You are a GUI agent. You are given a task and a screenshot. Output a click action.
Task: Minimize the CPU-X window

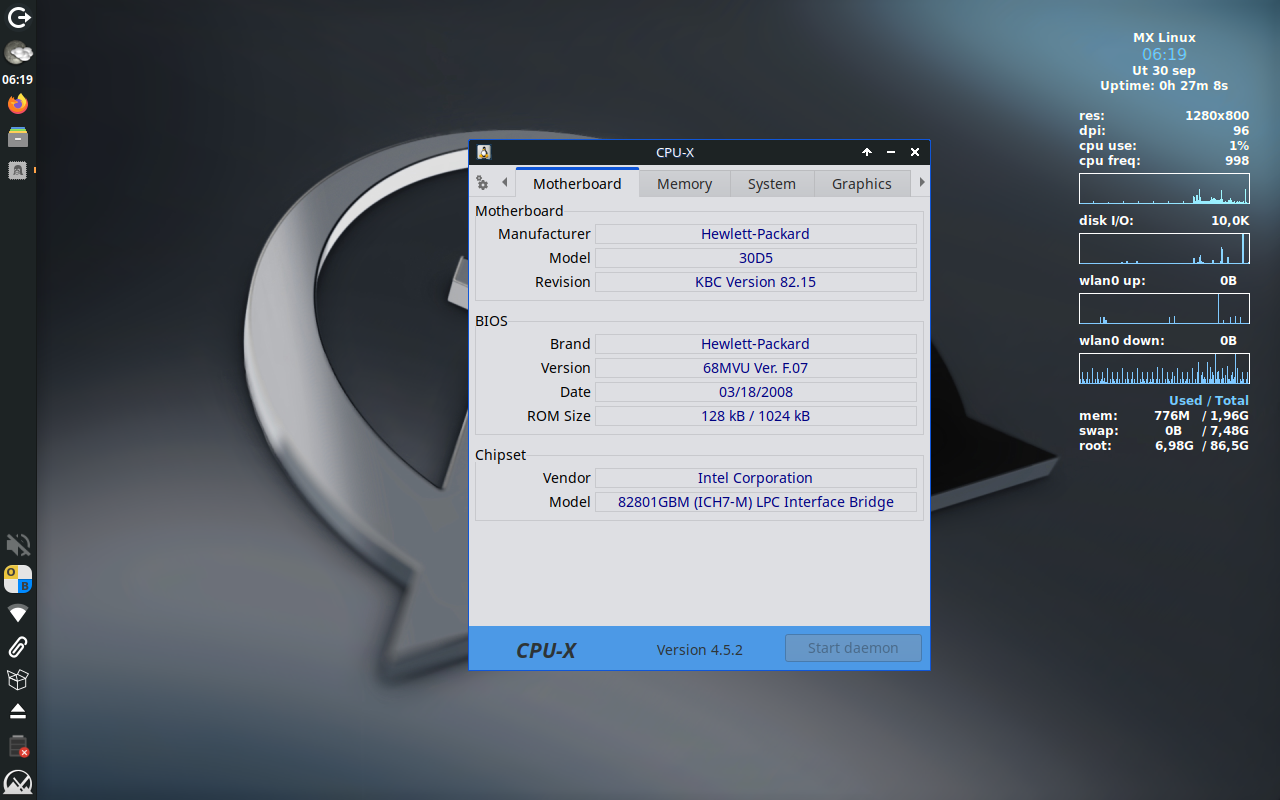[891, 152]
